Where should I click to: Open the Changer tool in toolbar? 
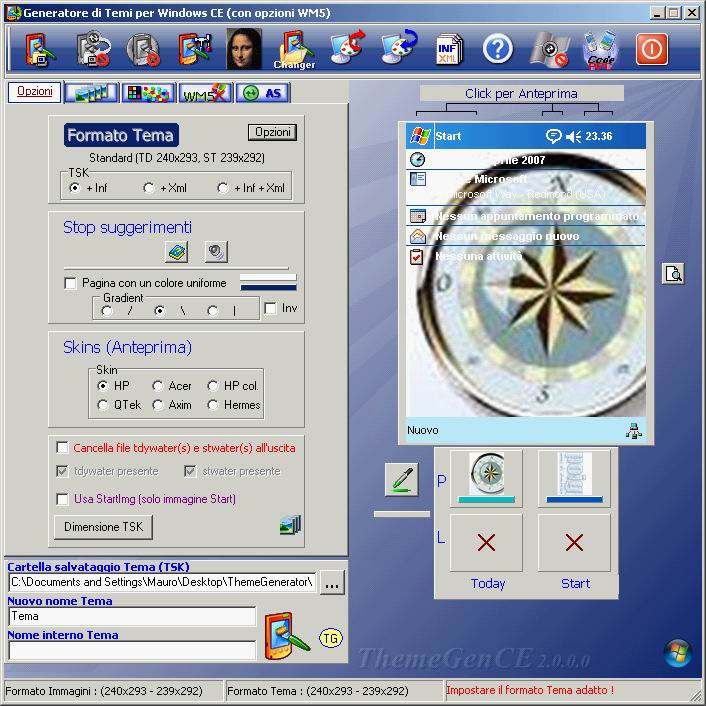coord(294,49)
